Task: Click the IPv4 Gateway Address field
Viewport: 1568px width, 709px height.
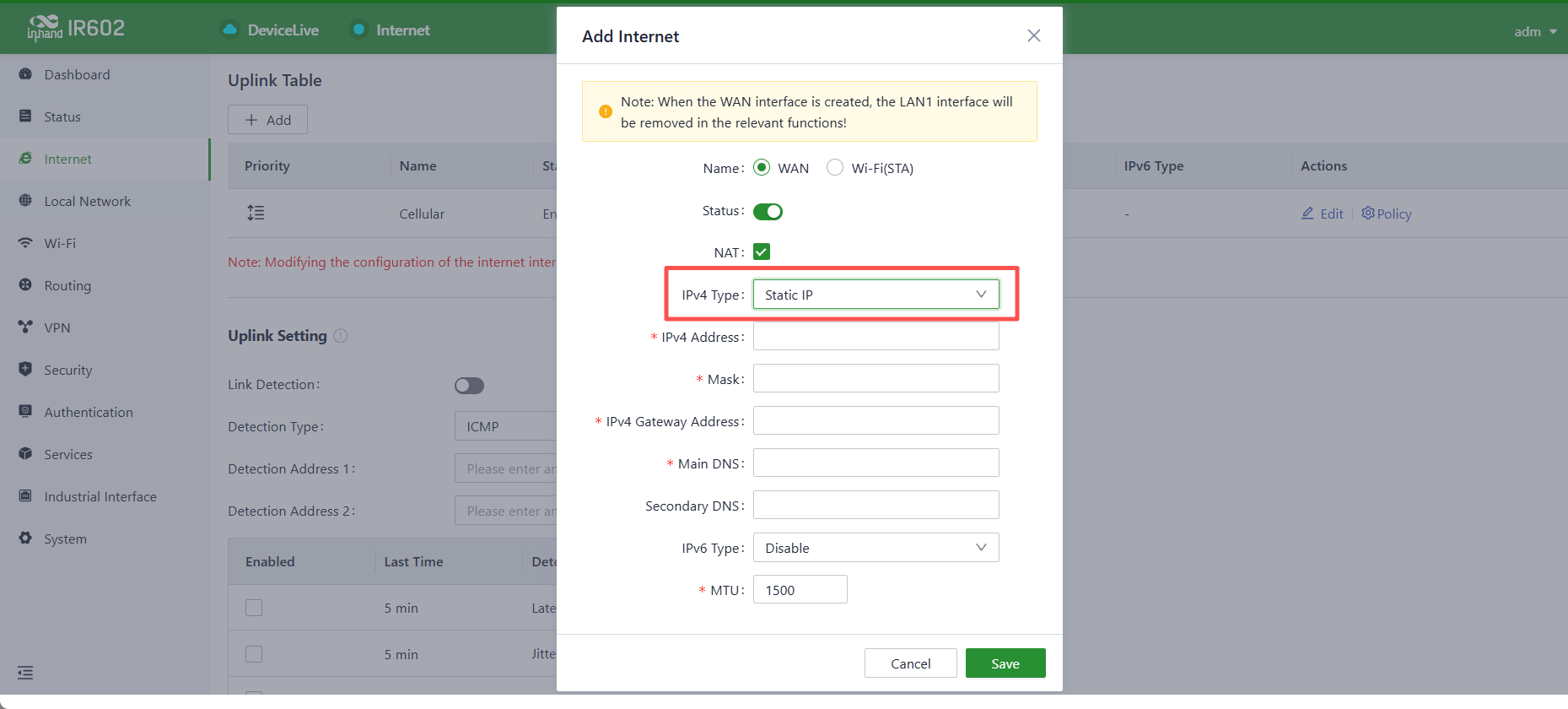Action: tap(876, 421)
